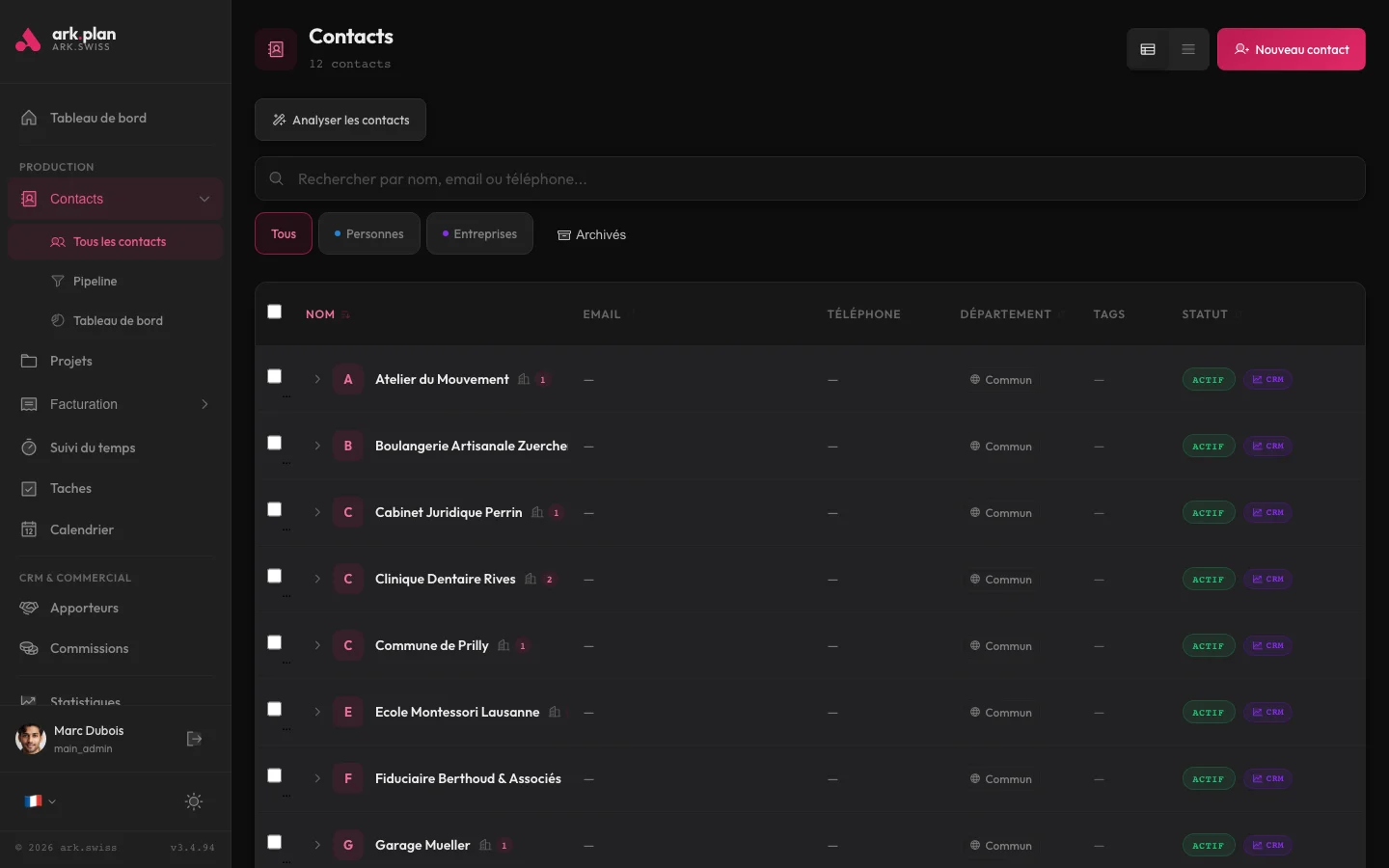
Task: Check the select-all checkbox in table header
Action: click(274, 312)
